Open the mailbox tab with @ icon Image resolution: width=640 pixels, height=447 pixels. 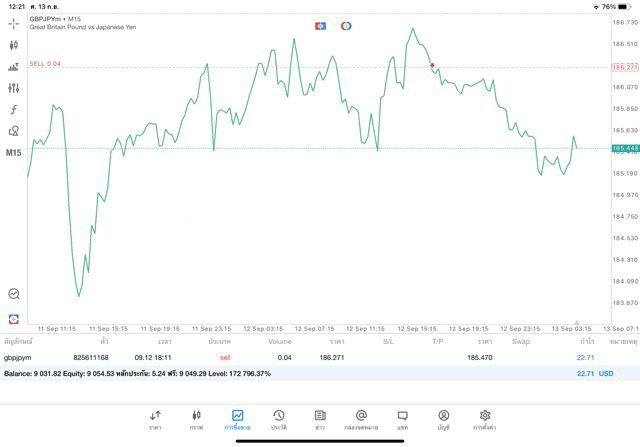(361, 419)
